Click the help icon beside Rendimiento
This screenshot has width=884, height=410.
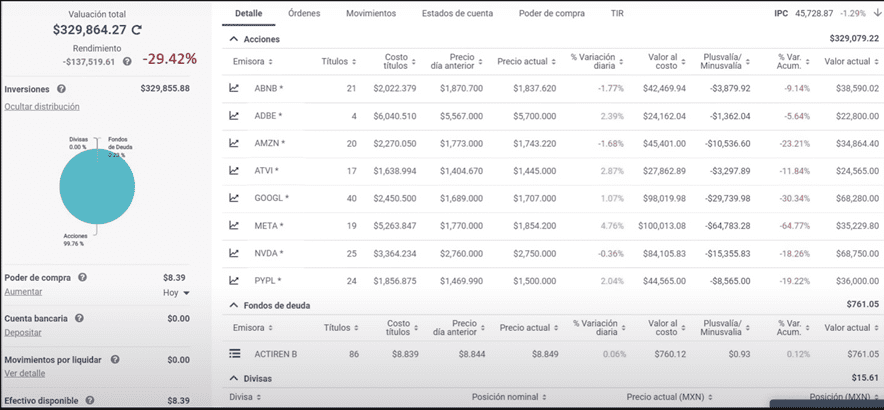click(x=127, y=62)
